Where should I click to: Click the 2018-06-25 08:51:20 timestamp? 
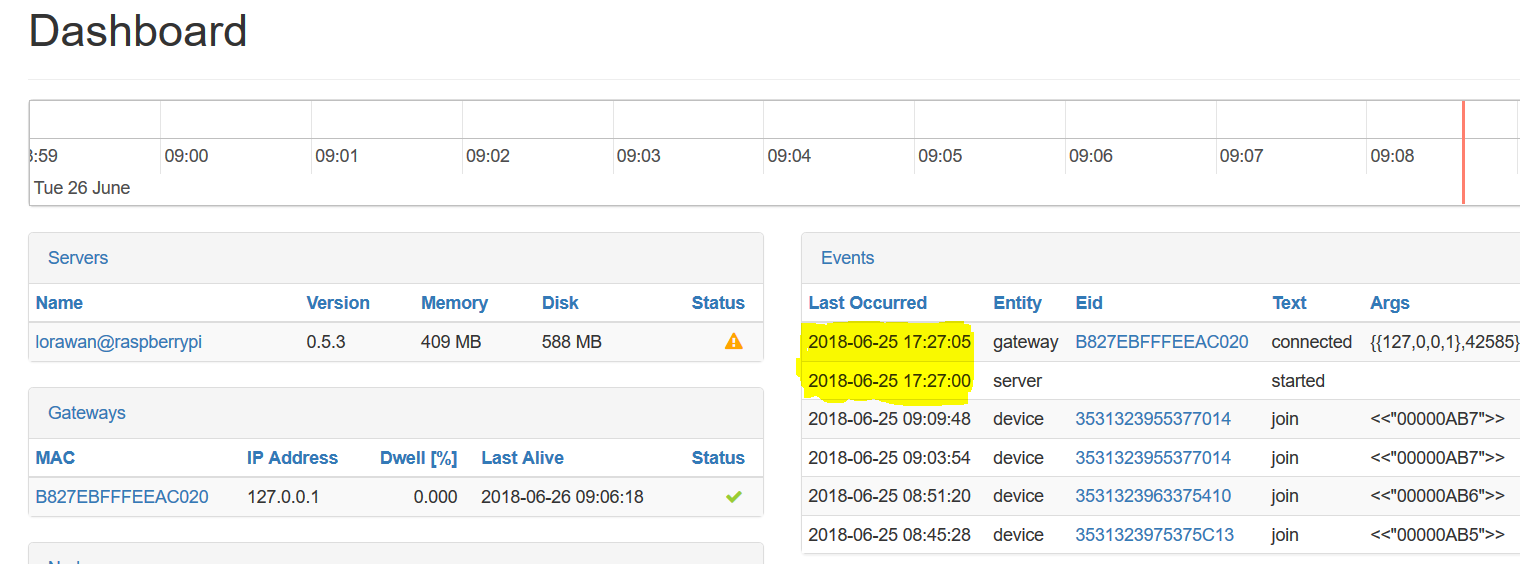889,496
